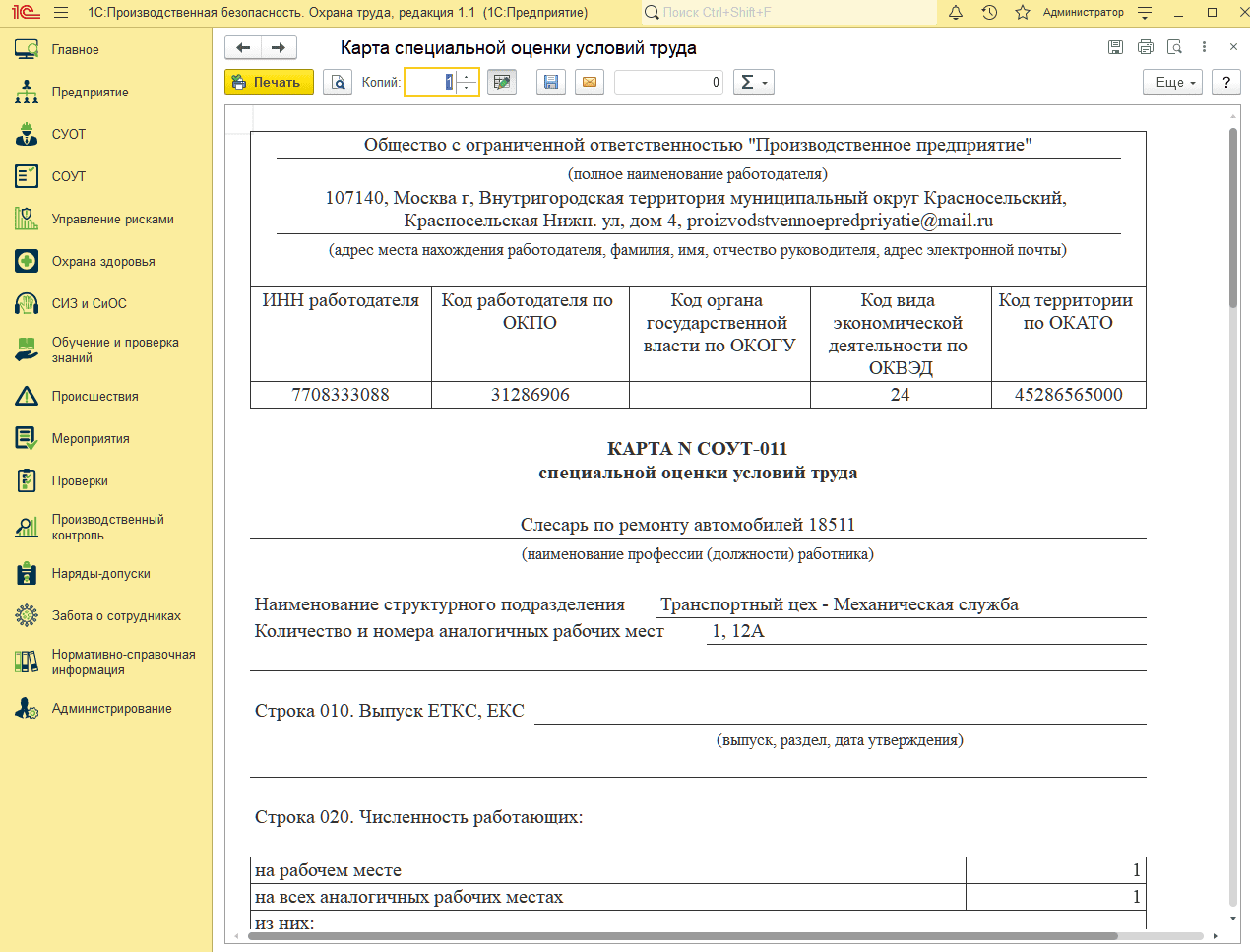Go back with the left arrow button

pos(243,47)
